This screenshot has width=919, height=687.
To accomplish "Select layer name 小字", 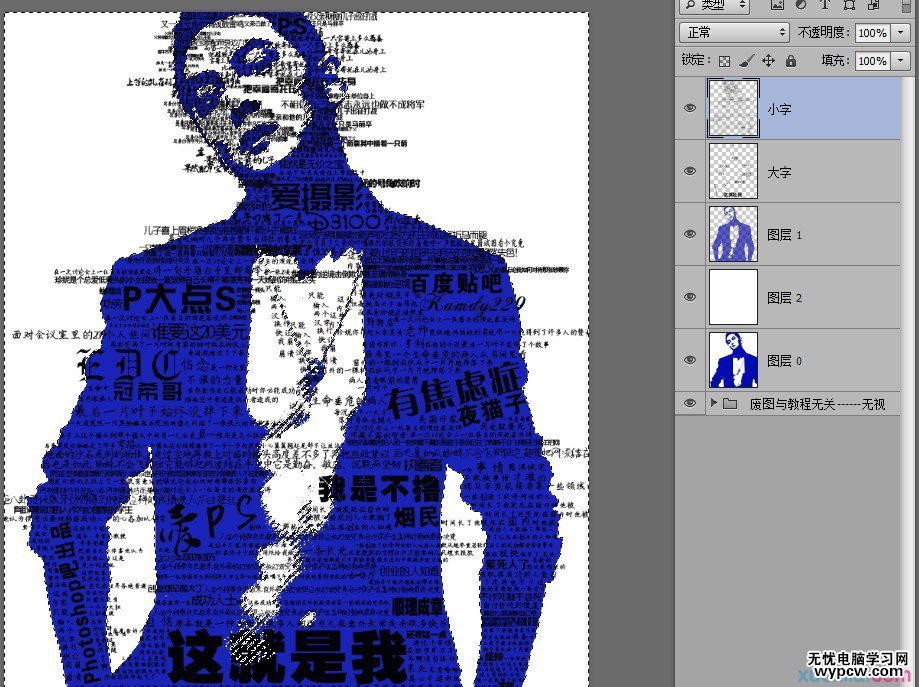I will point(779,109).
